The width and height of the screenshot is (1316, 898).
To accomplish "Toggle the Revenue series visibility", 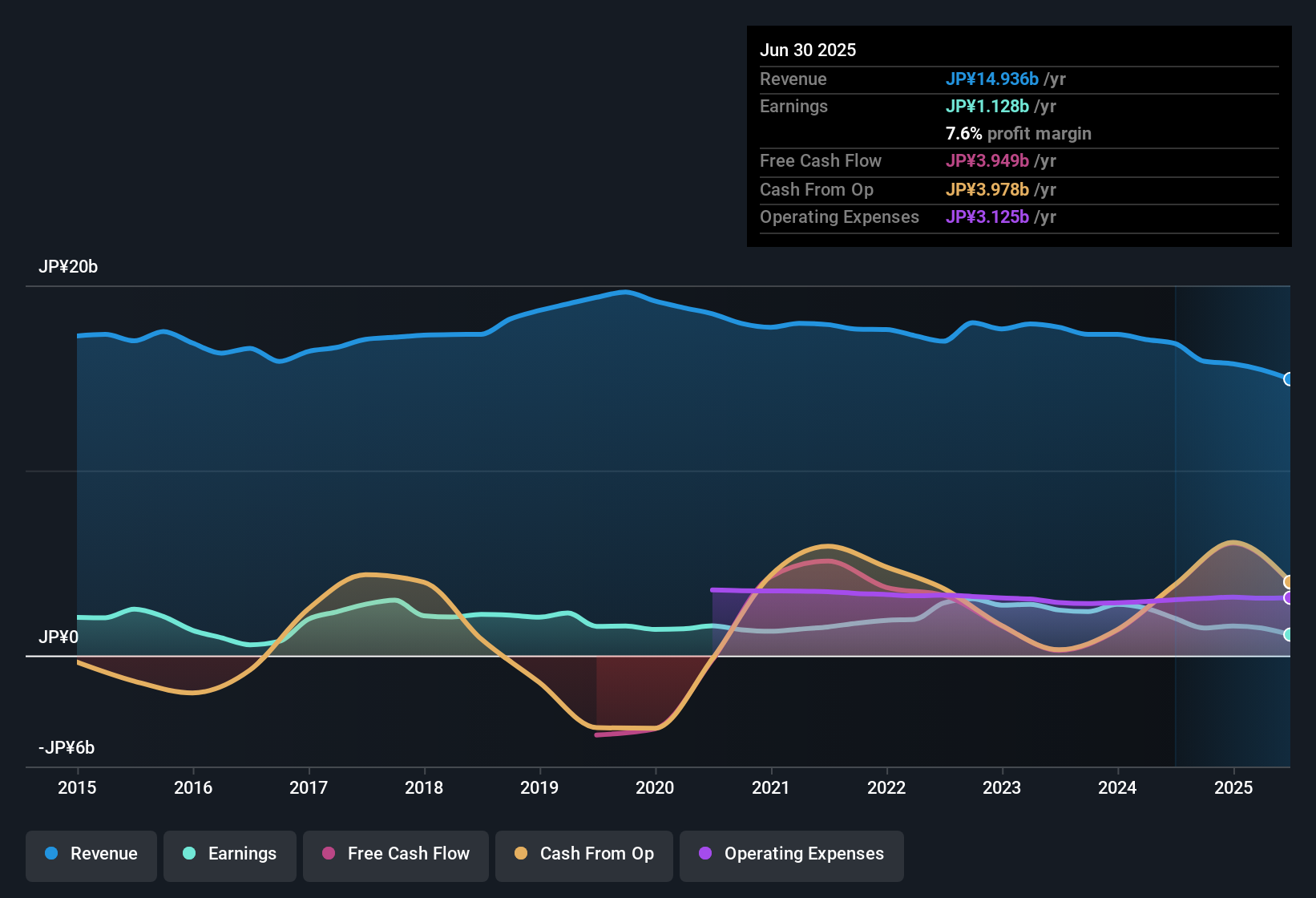I will (x=91, y=854).
